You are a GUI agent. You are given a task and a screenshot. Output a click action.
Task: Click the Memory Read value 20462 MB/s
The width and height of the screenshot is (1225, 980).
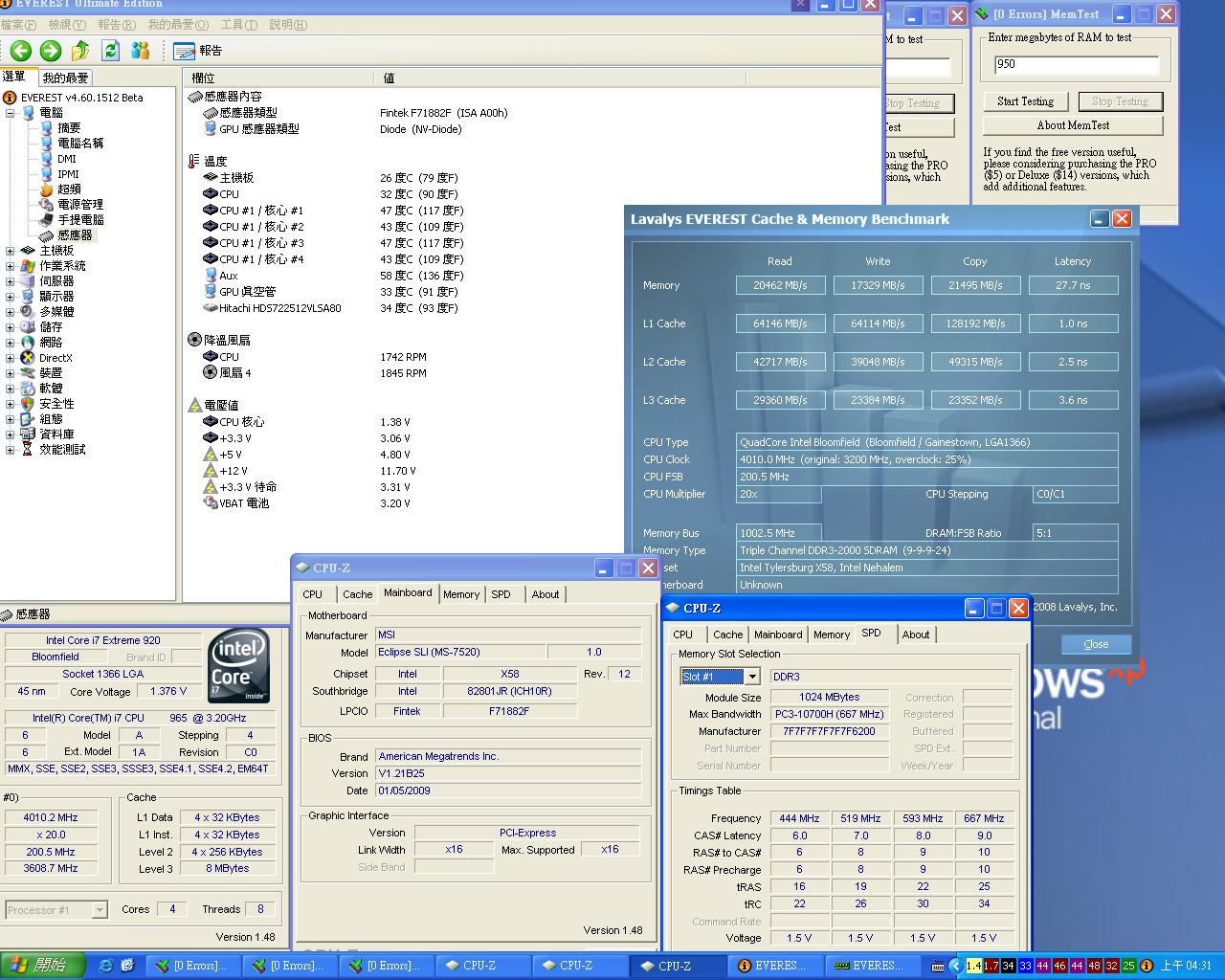[780, 285]
